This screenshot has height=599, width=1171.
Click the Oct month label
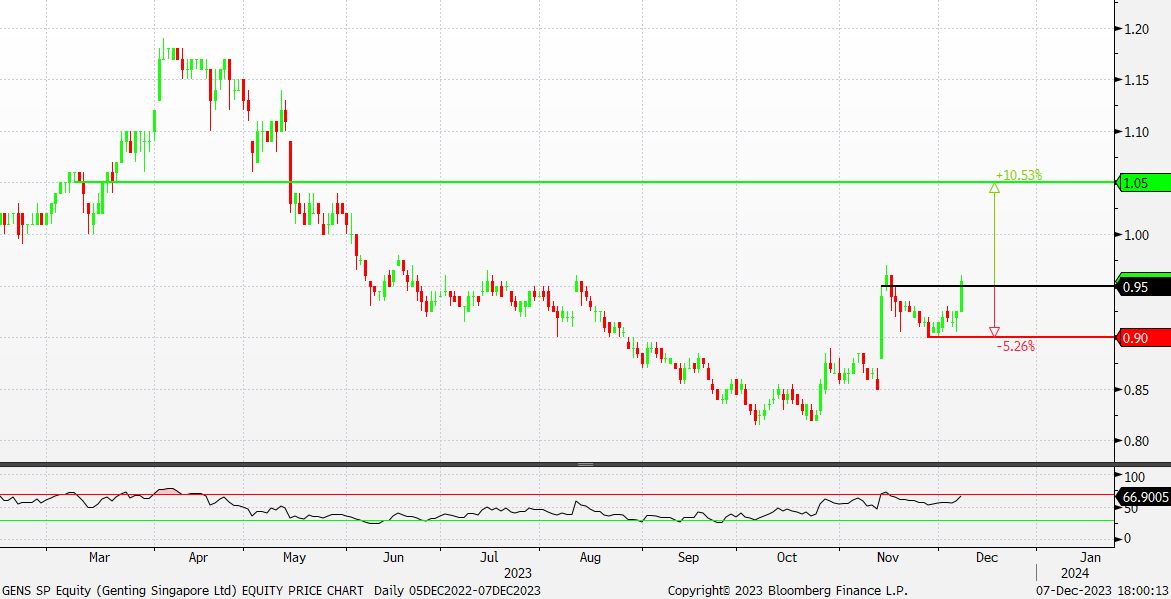(x=786, y=557)
